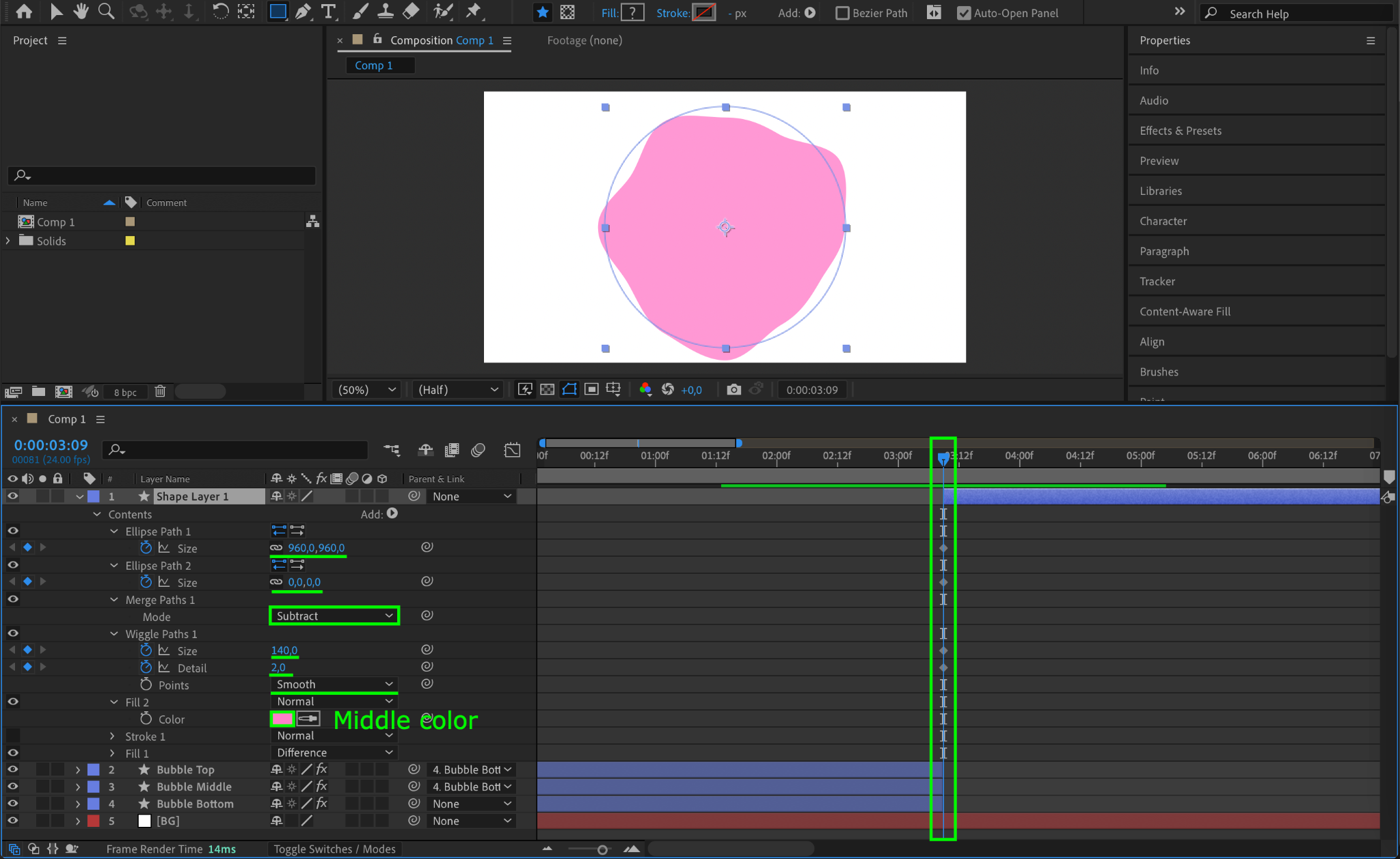Toggle transparency grid in viewer
This screenshot has width=1400, height=859.
click(x=547, y=389)
